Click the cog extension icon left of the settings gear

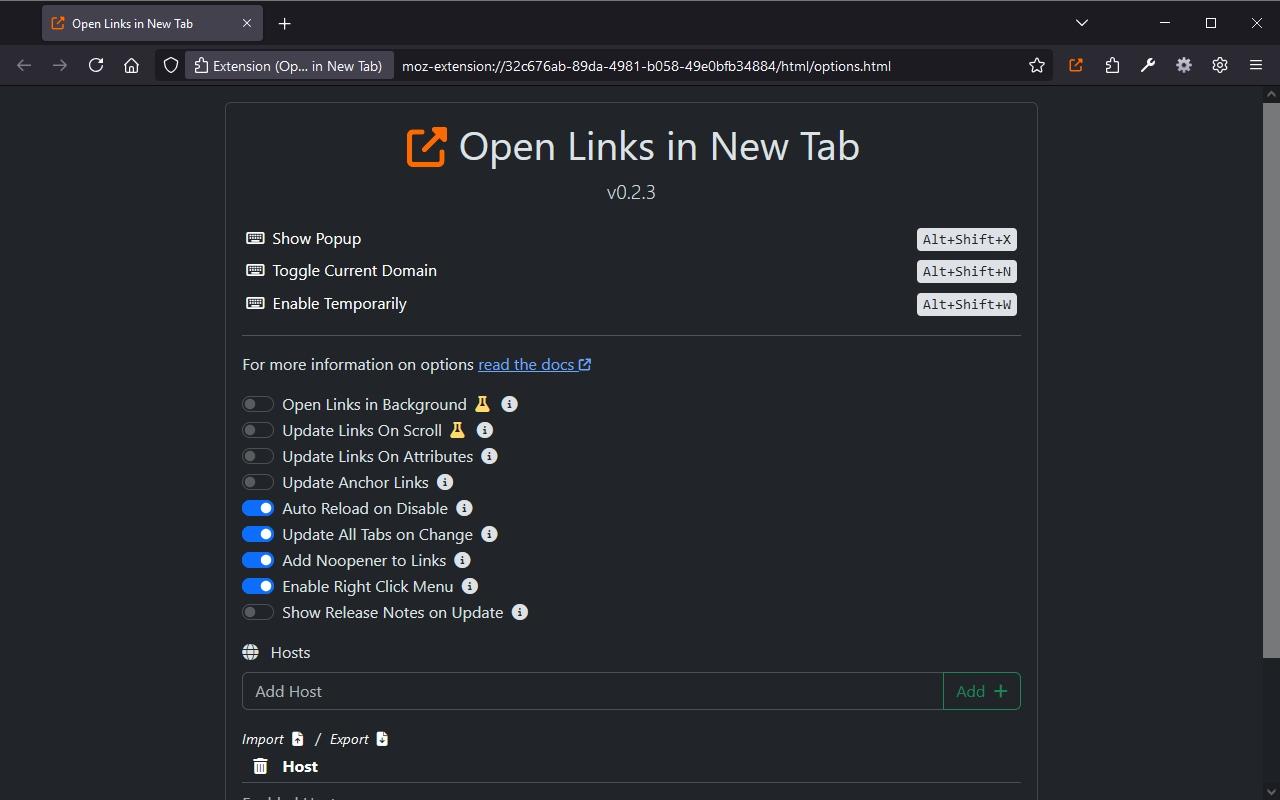(x=1184, y=66)
